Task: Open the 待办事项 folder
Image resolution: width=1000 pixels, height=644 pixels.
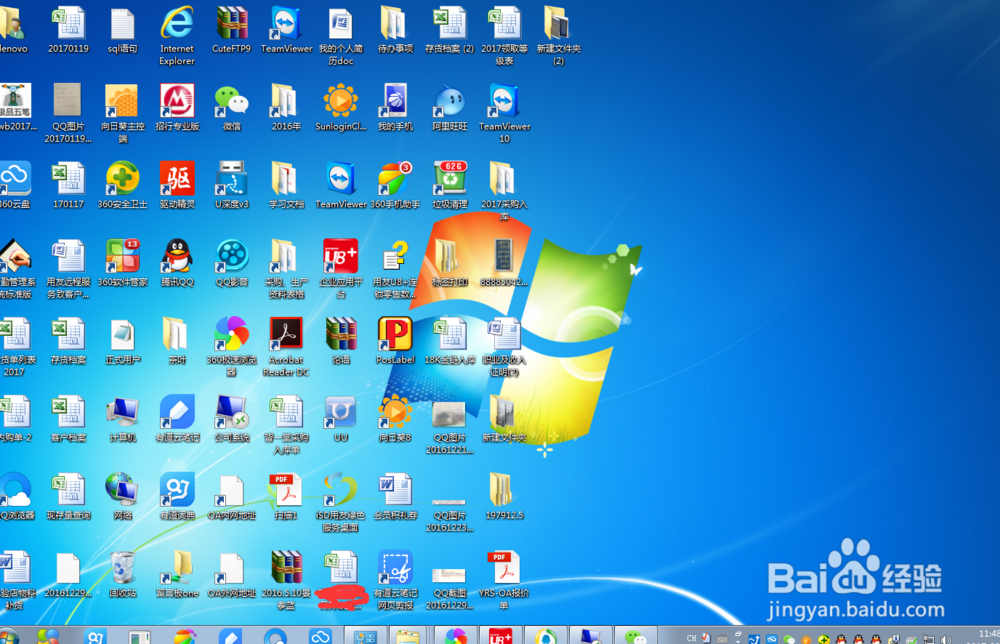Action: [x=395, y=30]
